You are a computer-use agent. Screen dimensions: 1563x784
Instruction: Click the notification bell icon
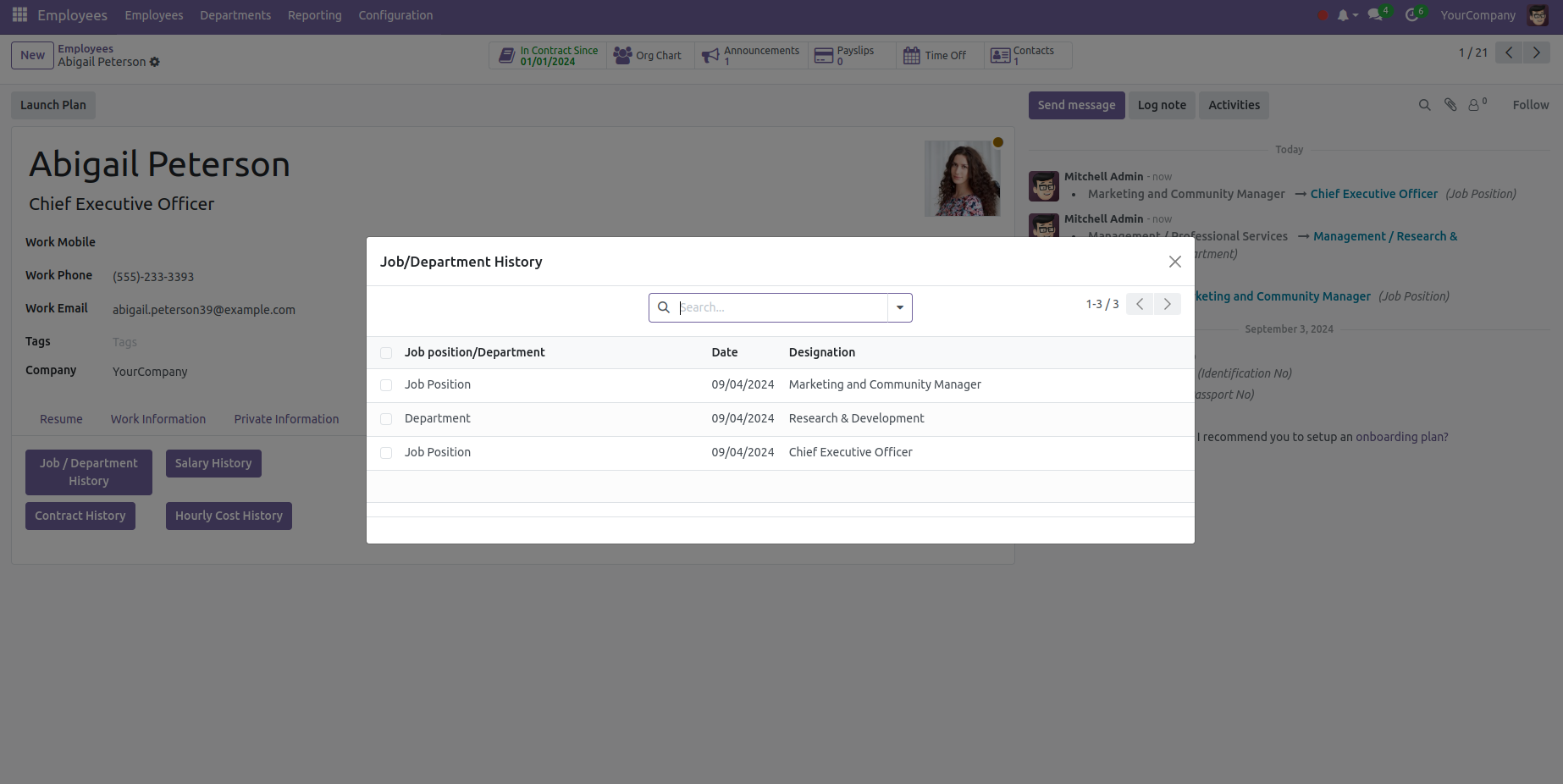pyautogui.click(x=1343, y=15)
